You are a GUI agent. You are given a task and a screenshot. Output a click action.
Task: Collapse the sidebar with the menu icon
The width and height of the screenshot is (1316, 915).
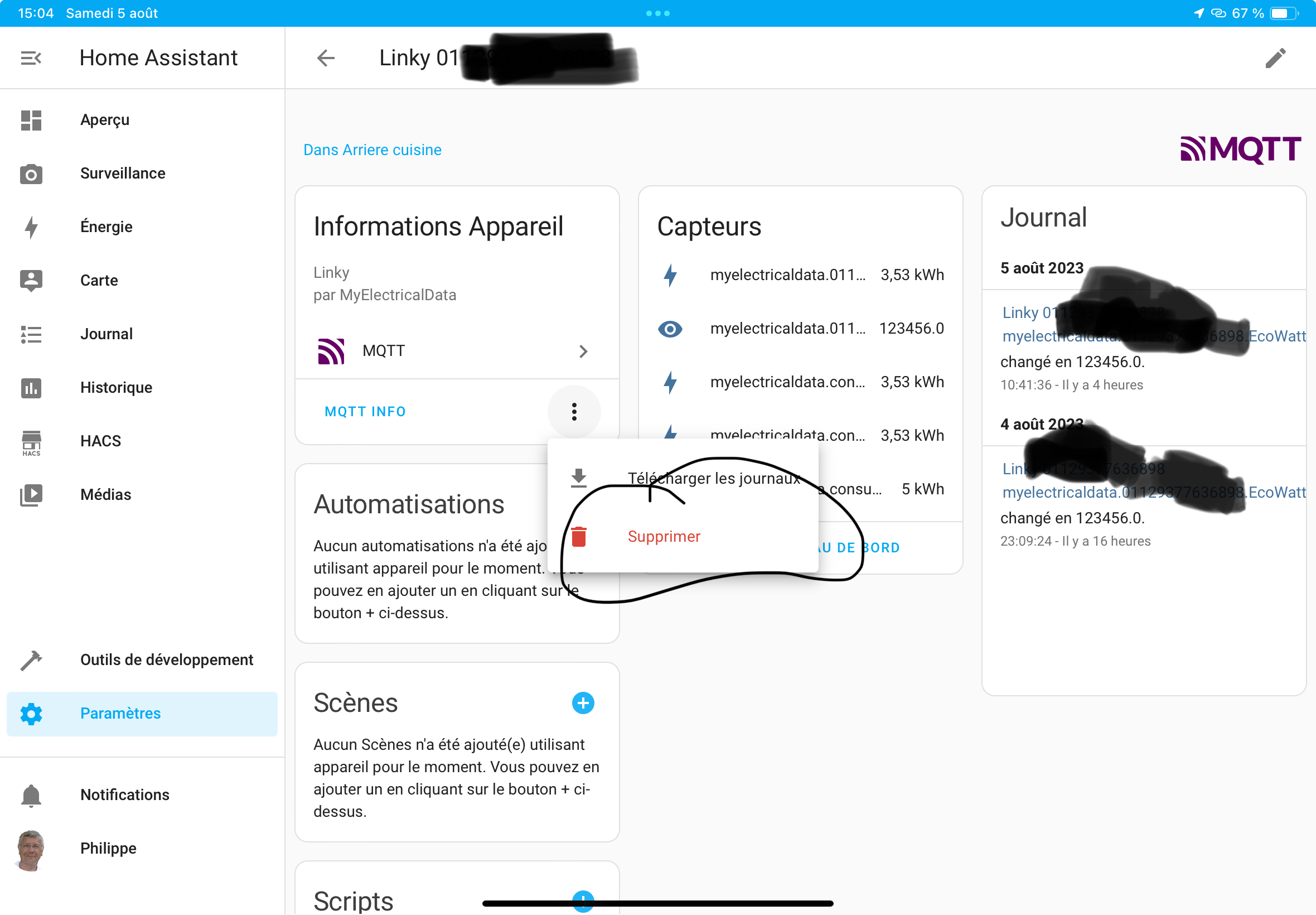pyautogui.click(x=31, y=58)
